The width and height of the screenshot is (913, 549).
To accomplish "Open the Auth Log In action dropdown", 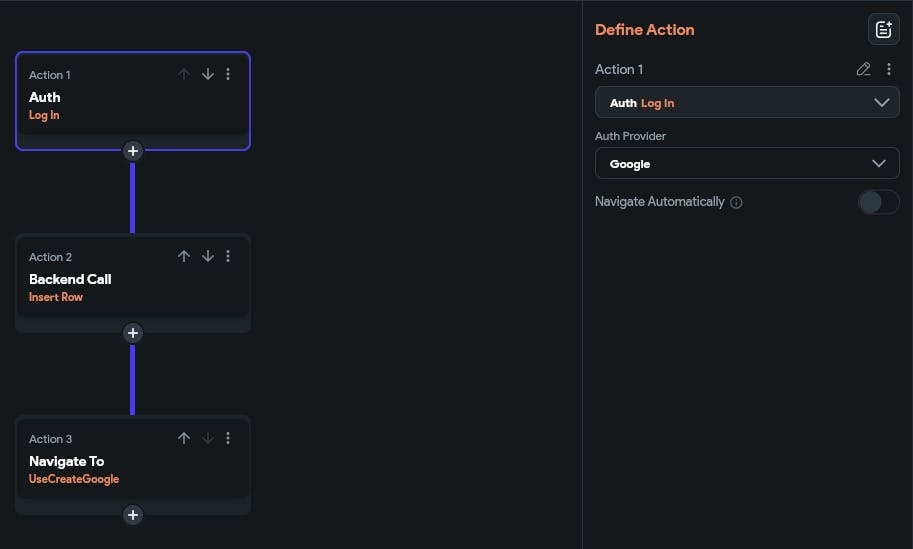I will (746, 103).
